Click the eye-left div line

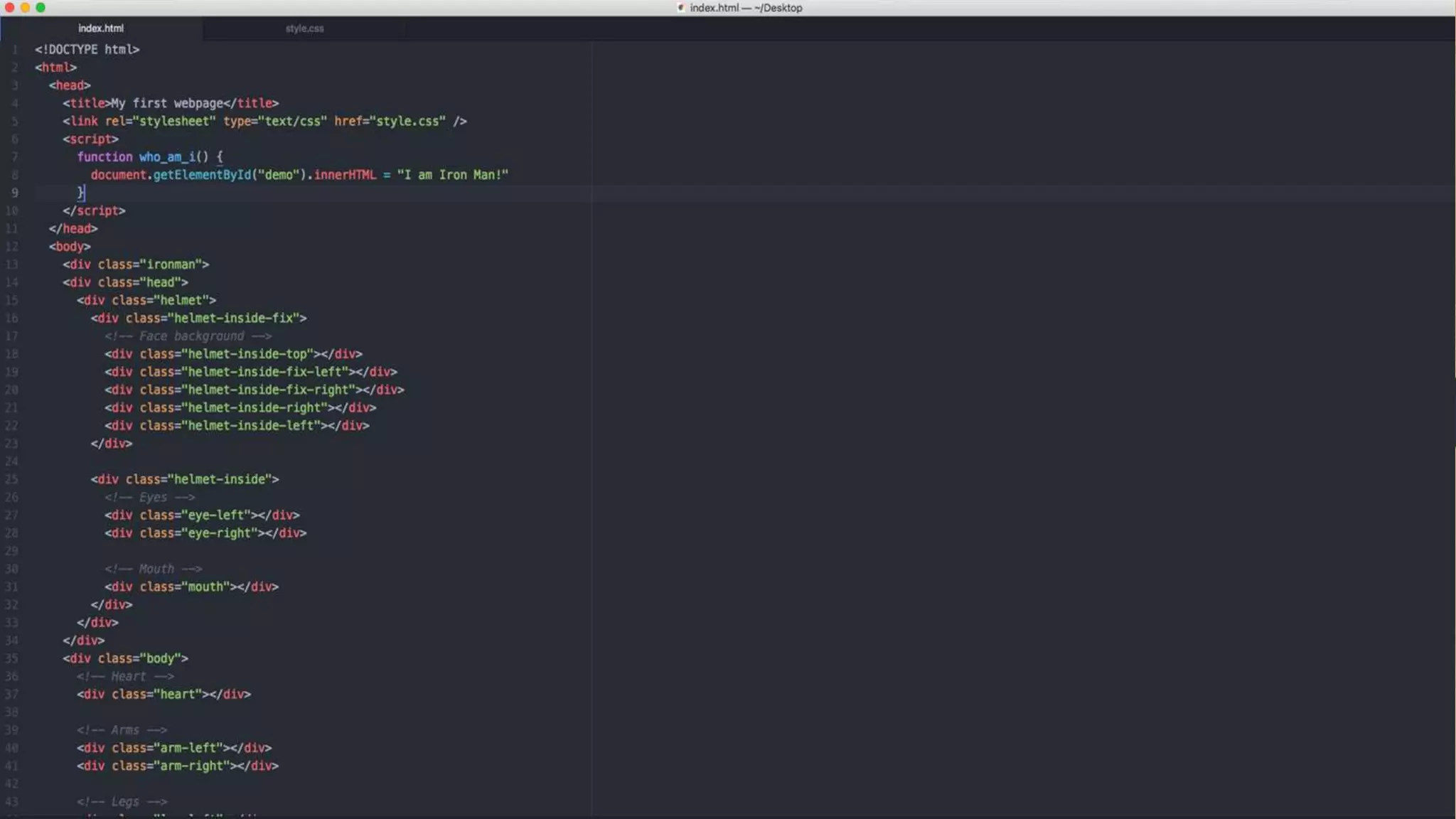point(202,515)
